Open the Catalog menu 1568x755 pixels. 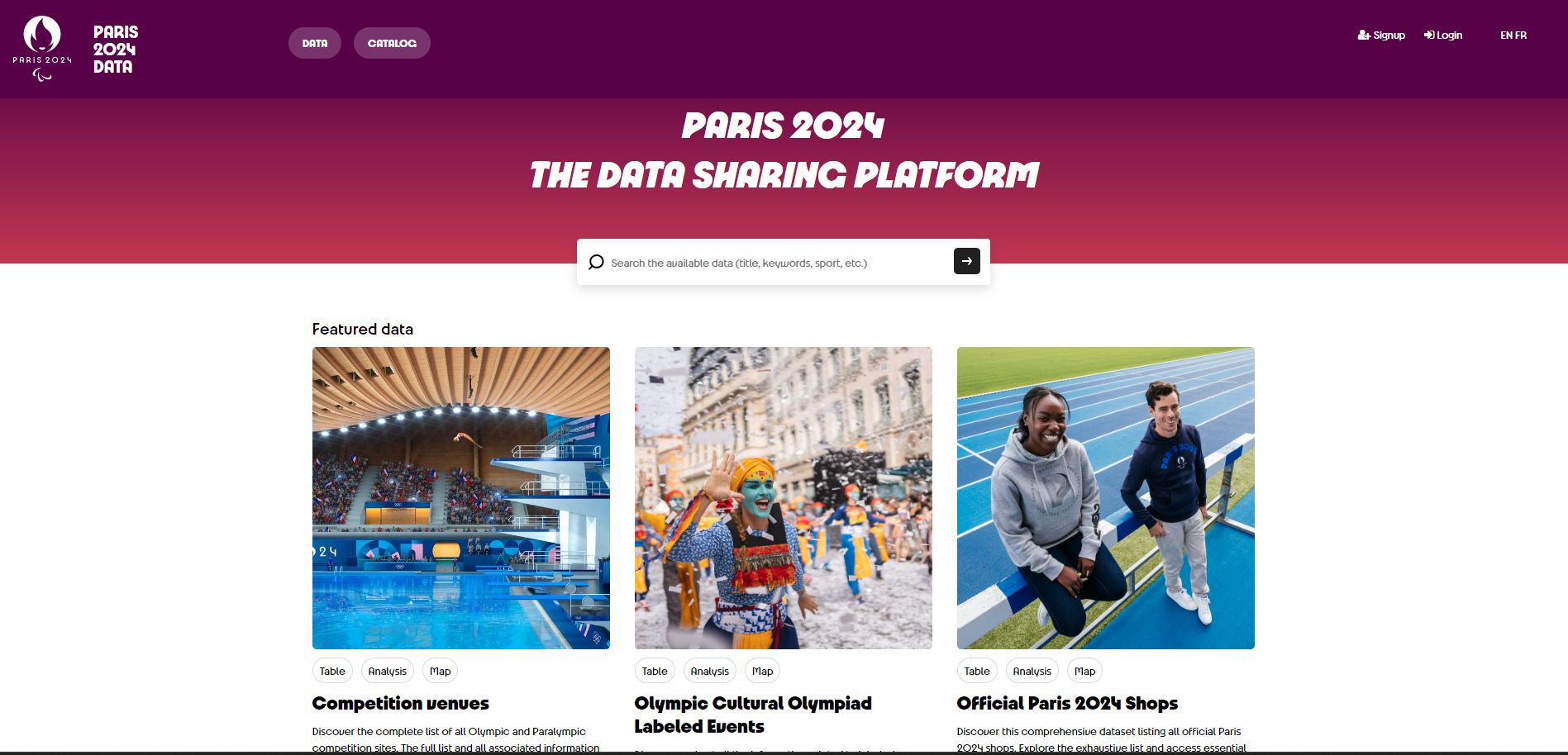click(x=392, y=43)
